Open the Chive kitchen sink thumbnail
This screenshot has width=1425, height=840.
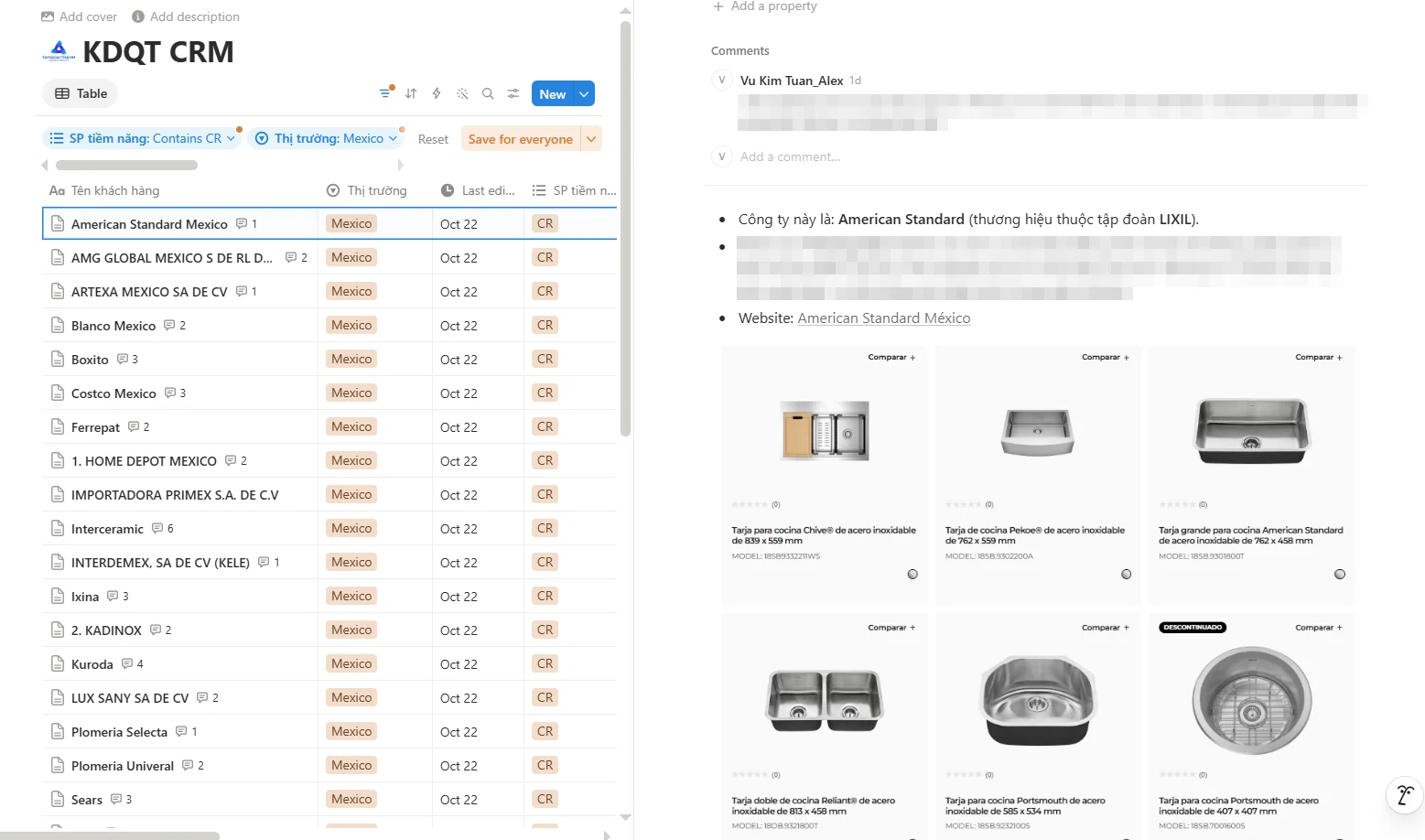[825, 430]
